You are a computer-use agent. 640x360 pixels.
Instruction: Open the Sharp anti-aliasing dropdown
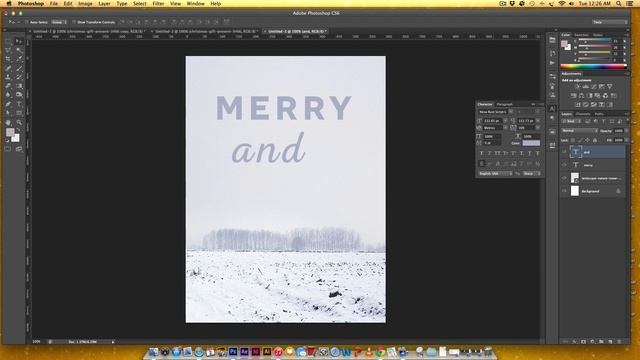coord(531,173)
